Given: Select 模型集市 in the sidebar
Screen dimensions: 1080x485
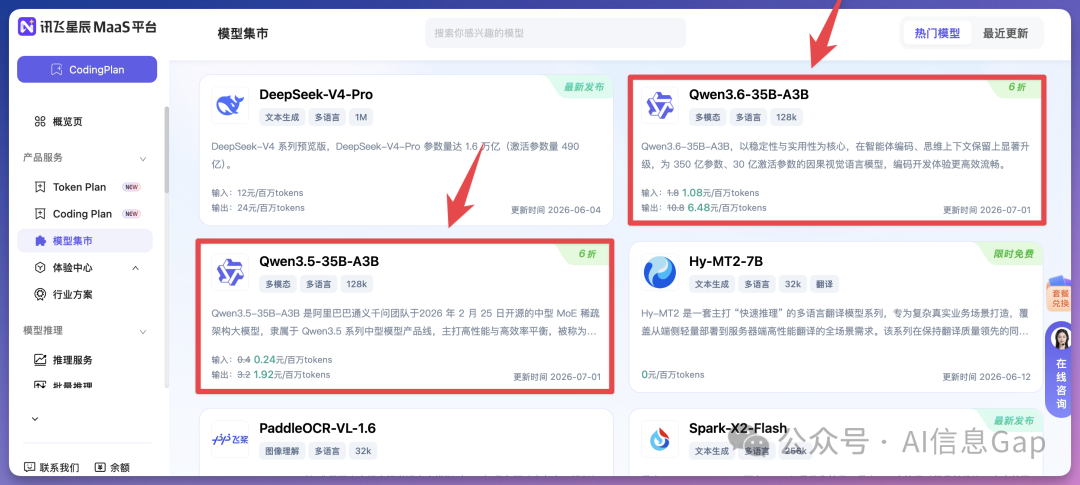Looking at the screenshot, I should (x=85, y=241).
